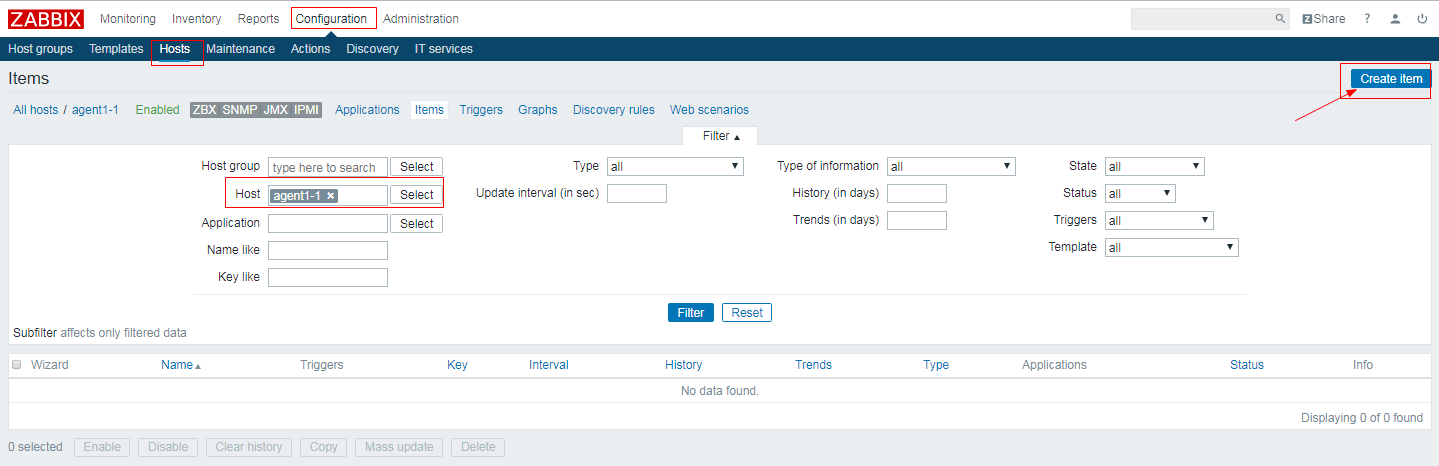Click Select button for Application
This screenshot has height=466, width=1439.
click(x=416, y=224)
